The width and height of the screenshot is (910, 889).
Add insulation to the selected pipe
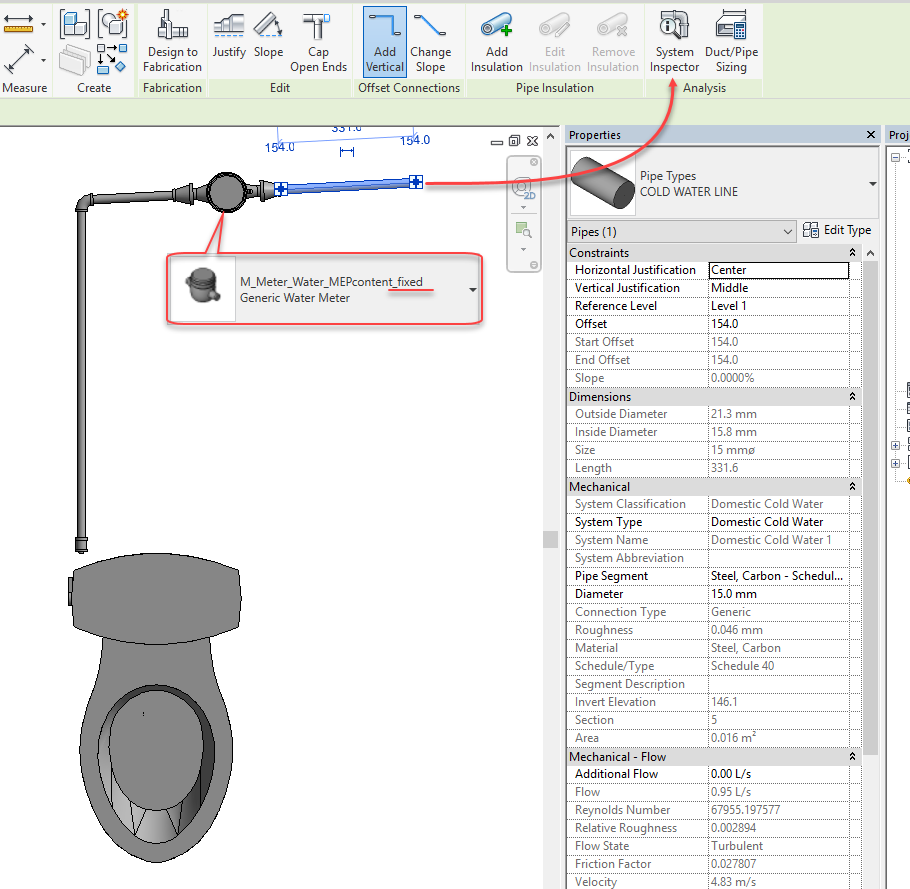click(x=496, y=41)
